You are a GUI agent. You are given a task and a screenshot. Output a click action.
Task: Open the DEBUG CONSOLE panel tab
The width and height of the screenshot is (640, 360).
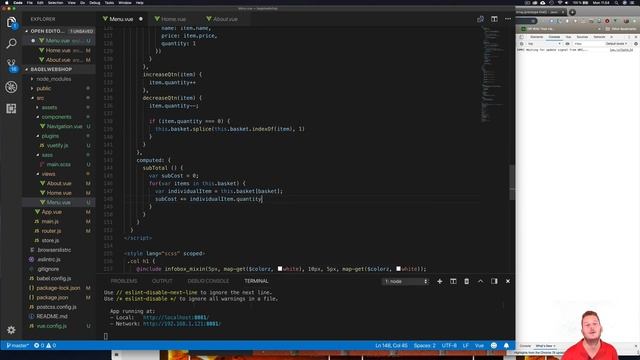click(x=208, y=281)
